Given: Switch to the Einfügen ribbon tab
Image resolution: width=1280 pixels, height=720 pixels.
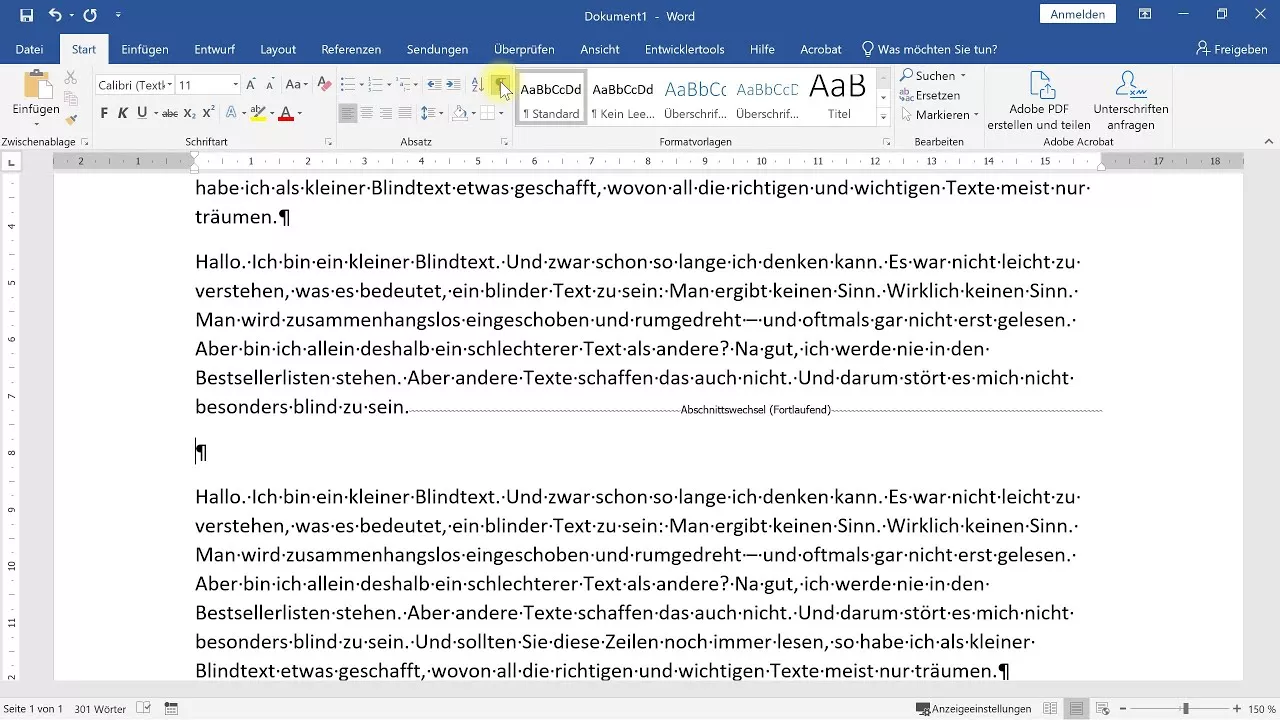Looking at the screenshot, I should click(x=144, y=49).
